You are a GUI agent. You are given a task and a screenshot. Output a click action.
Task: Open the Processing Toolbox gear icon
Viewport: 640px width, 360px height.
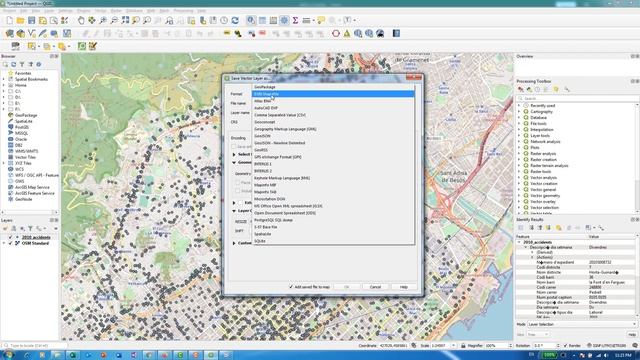[284, 20]
